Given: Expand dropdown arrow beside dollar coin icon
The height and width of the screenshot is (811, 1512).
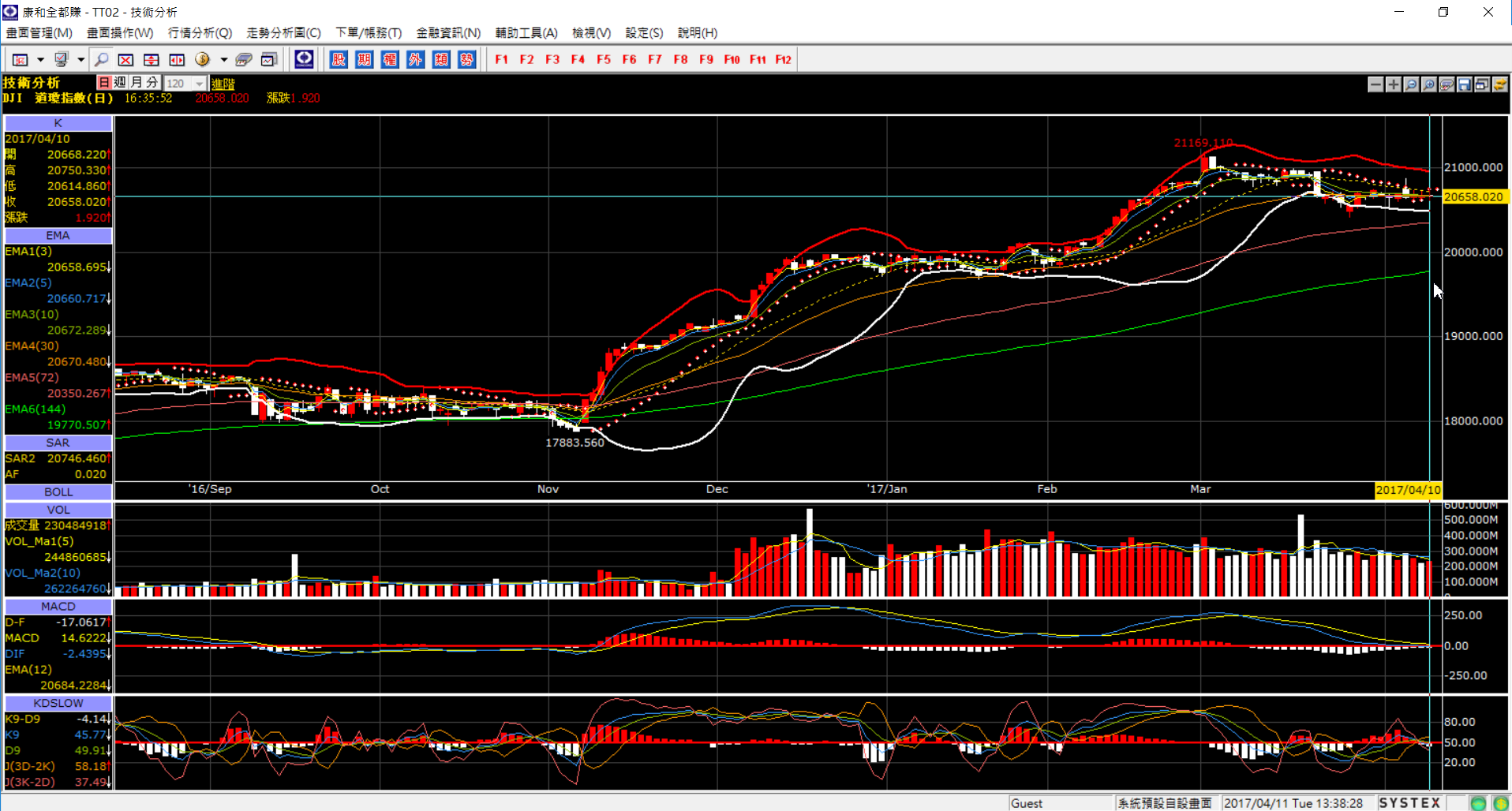Looking at the screenshot, I should (x=224, y=60).
